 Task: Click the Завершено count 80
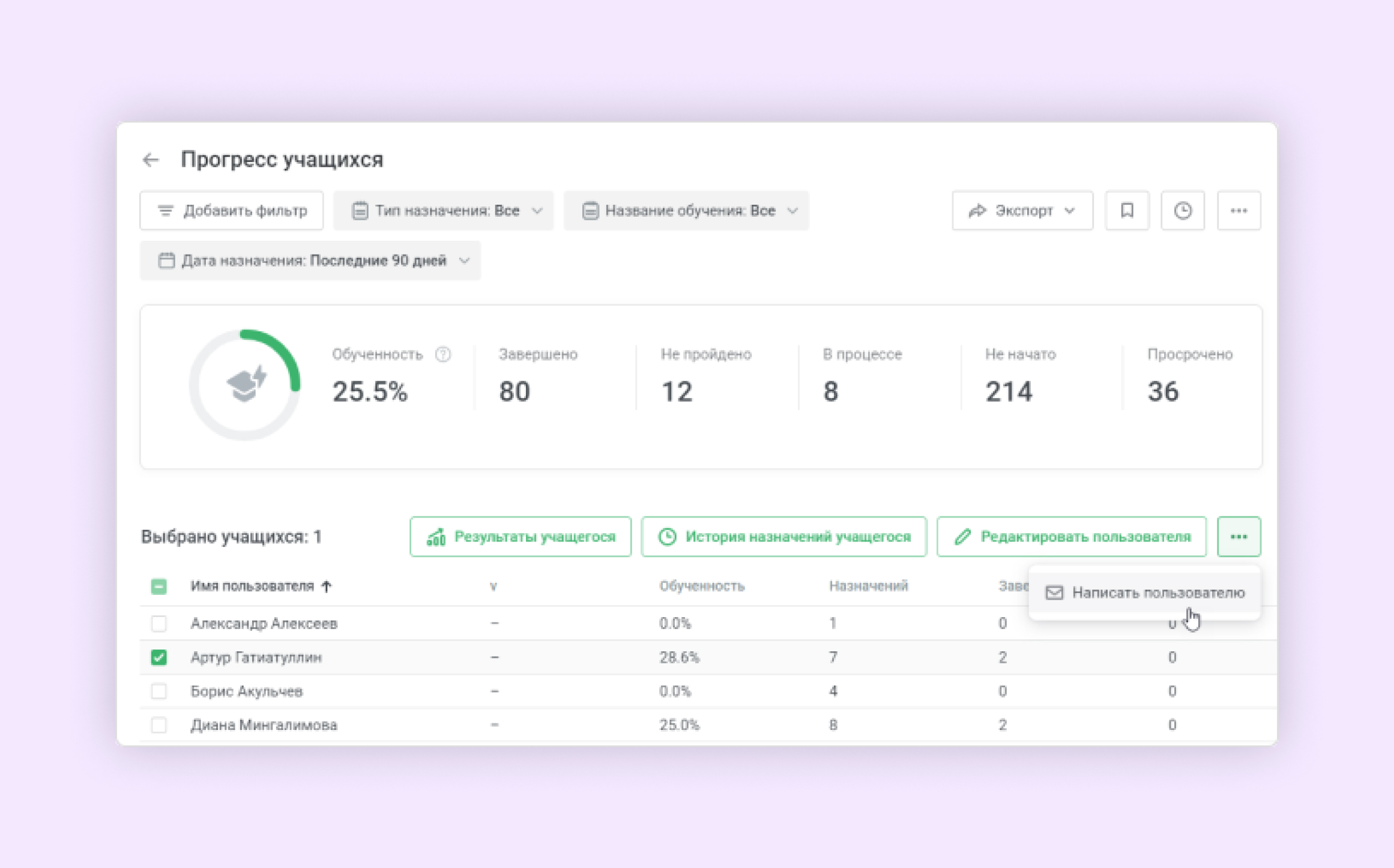tap(514, 391)
